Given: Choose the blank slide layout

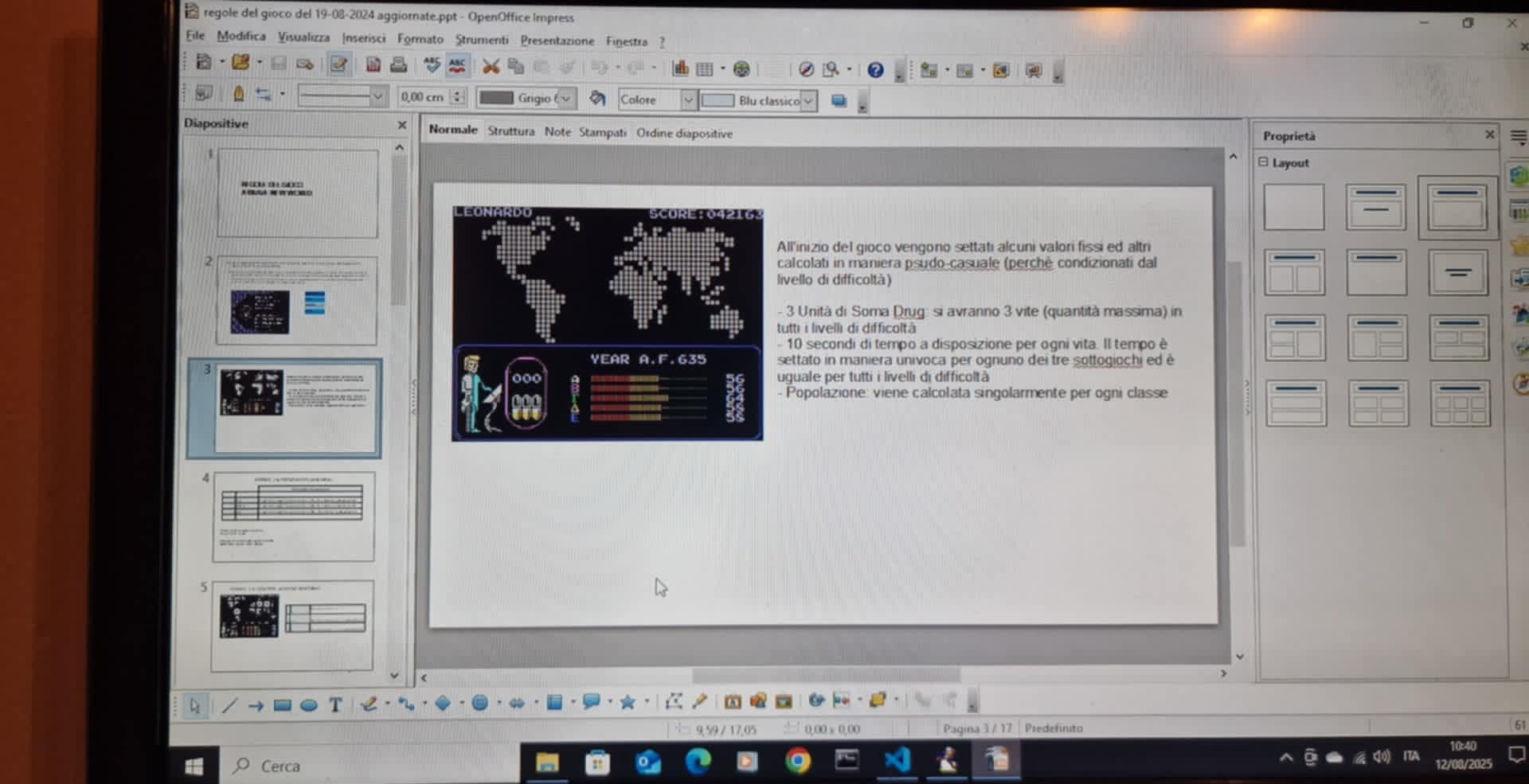Looking at the screenshot, I should pos(1294,207).
